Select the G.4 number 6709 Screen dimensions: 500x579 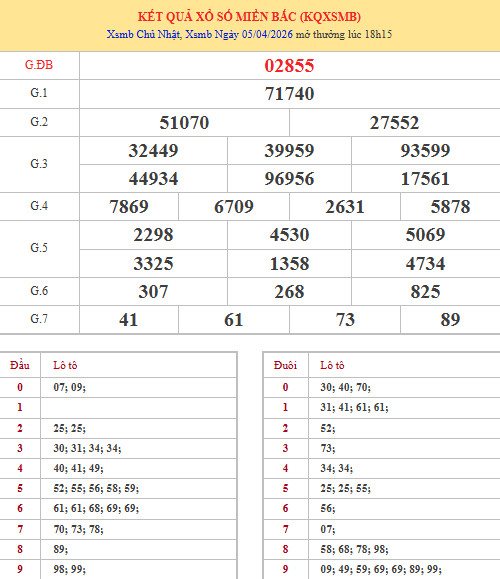coord(234,207)
